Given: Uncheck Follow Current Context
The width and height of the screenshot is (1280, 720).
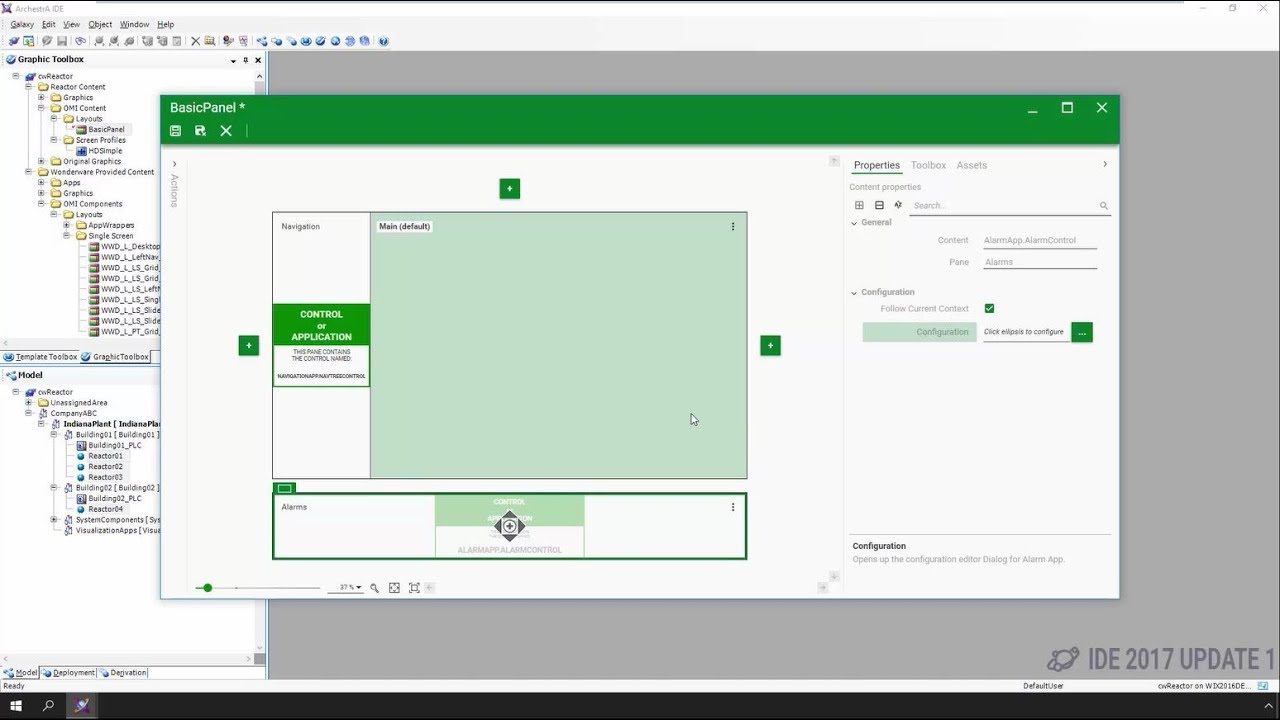Looking at the screenshot, I should 989,309.
